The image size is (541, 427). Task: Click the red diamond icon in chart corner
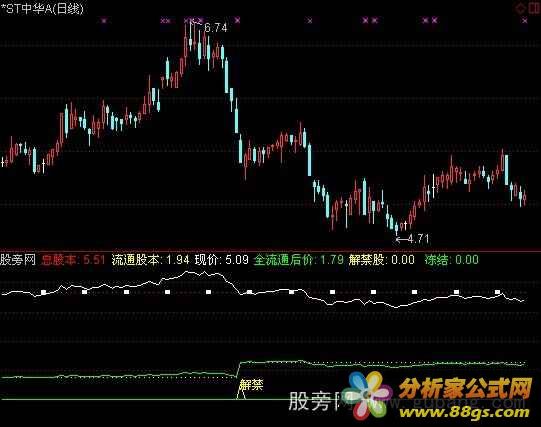[x=520, y=8]
